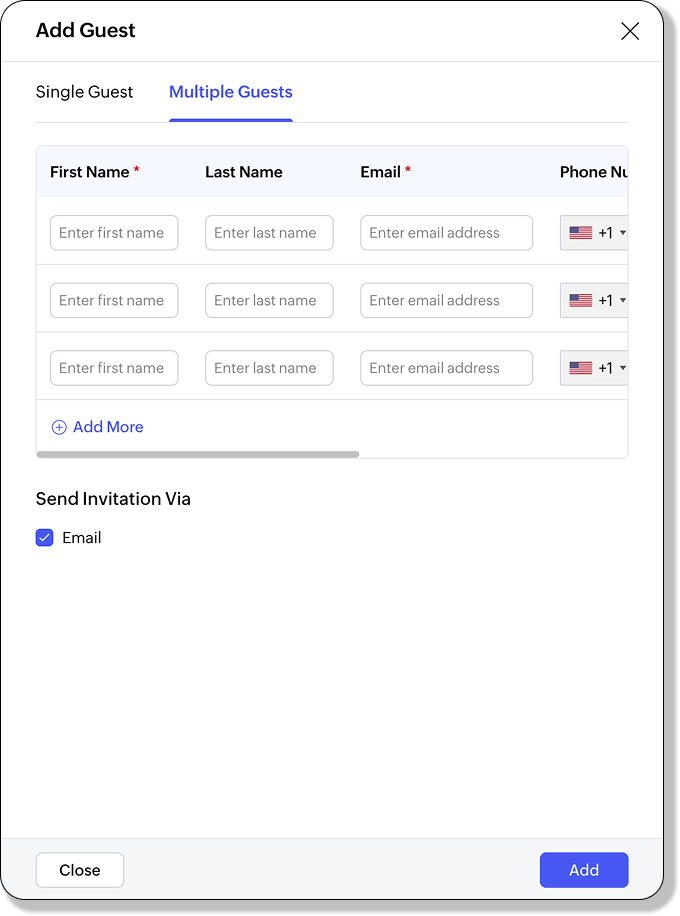
Task: Close the Add Guest dialog with X icon
Action: coord(630,31)
